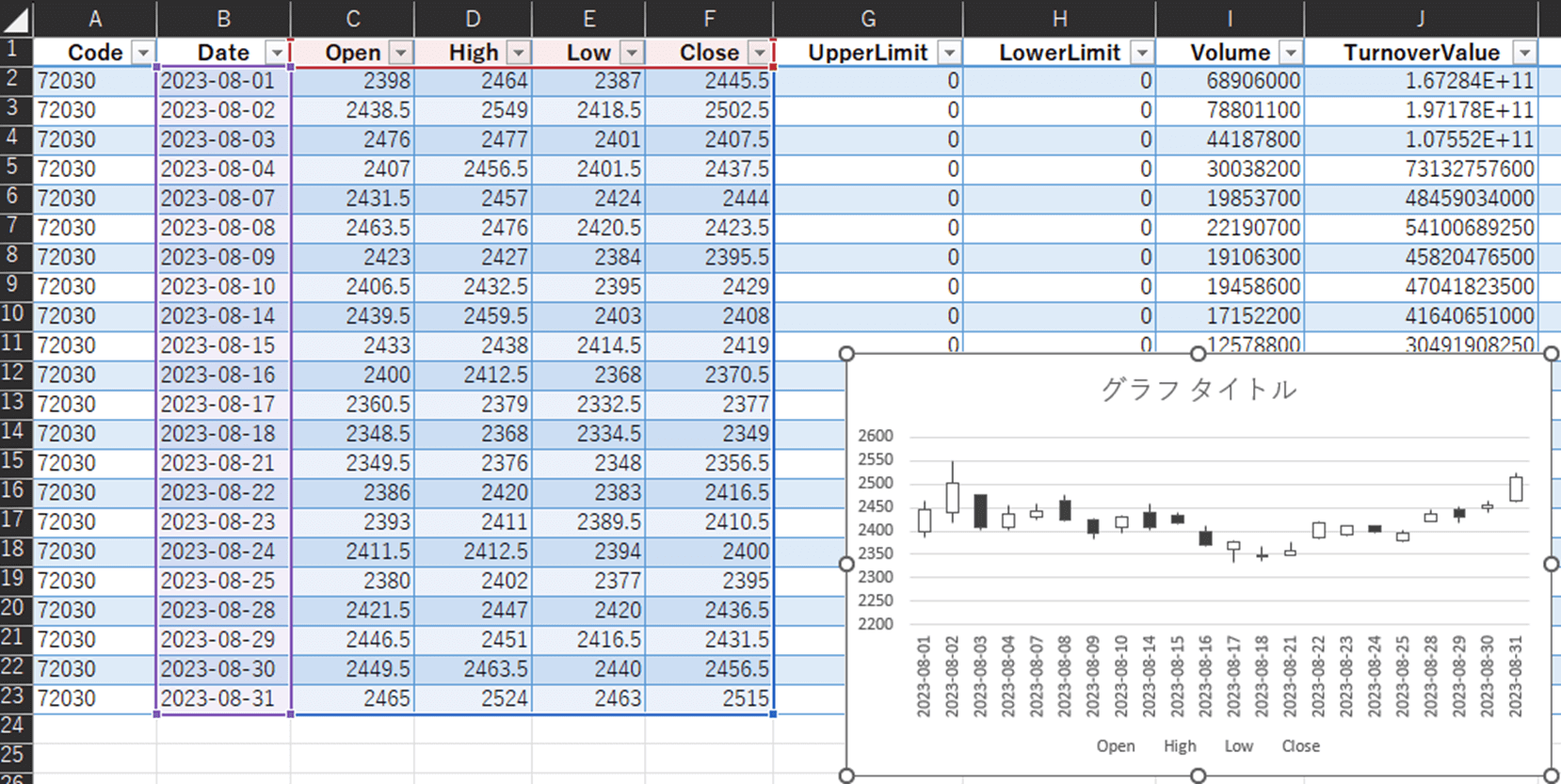
Task: Select the Close legend entry in chart
Action: (1300, 746)
